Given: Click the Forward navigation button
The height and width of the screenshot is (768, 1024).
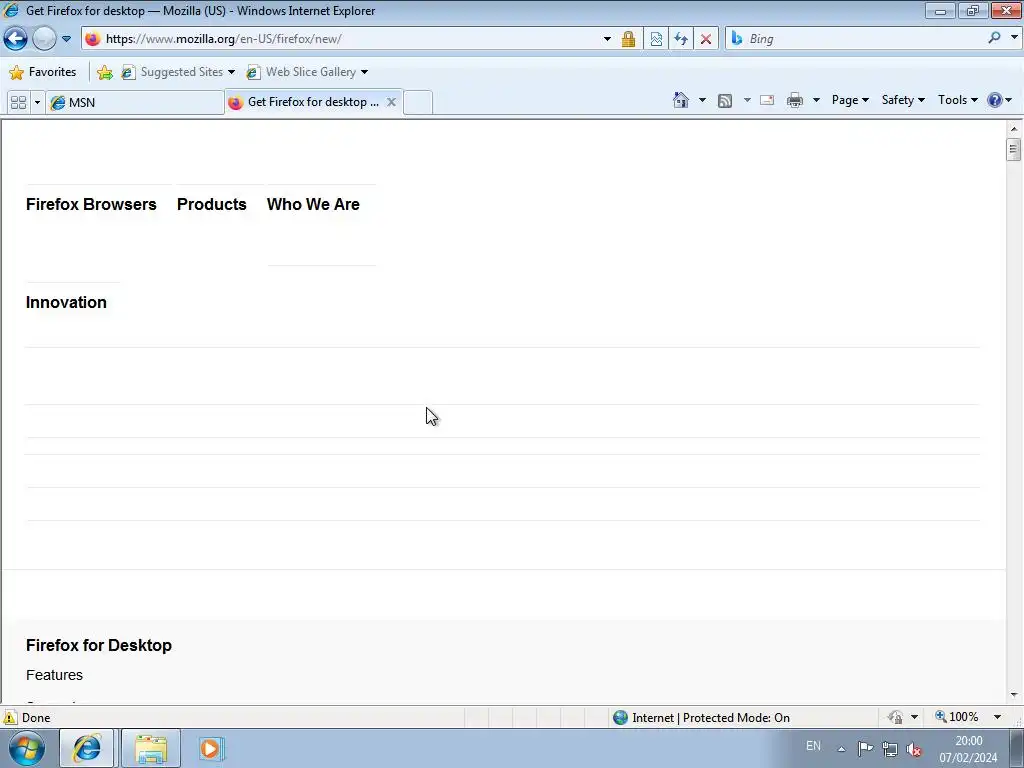Looking at the screenshot, I should point(44,39).
